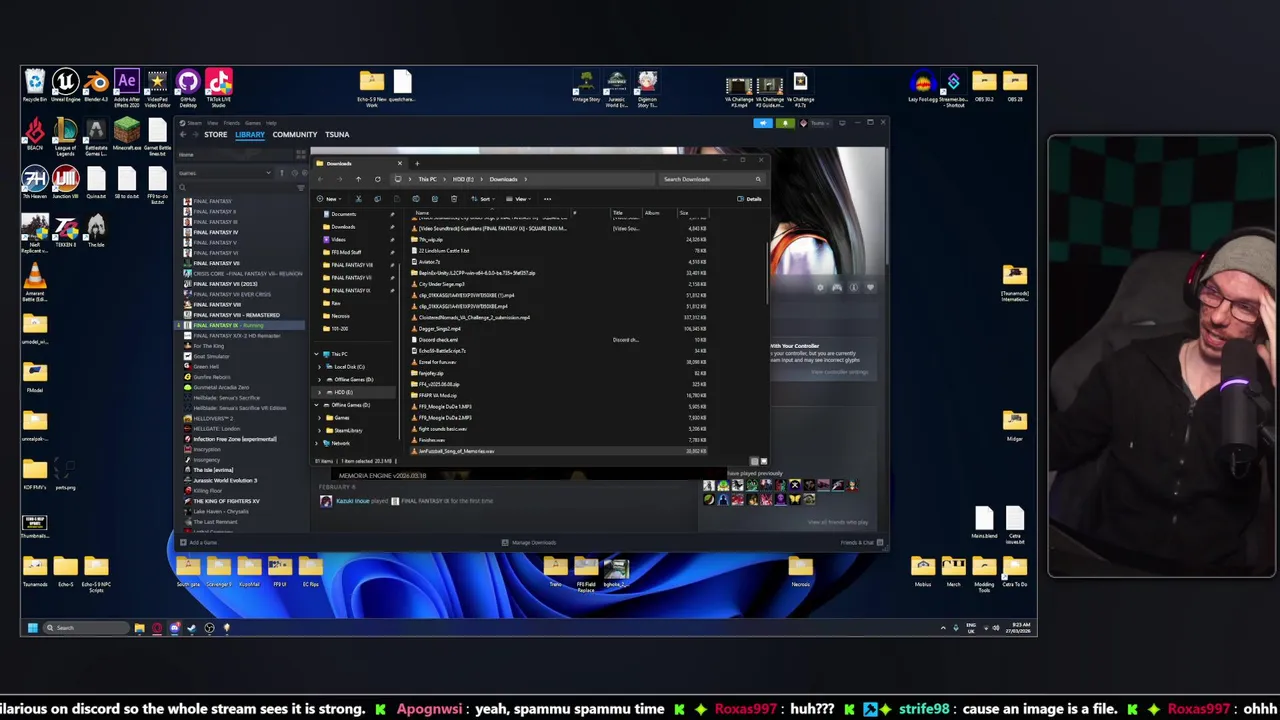Show hidden system tray icons
Viewport: 1280px width, 720px height.
pyautogui.click(x=942, y=628)
